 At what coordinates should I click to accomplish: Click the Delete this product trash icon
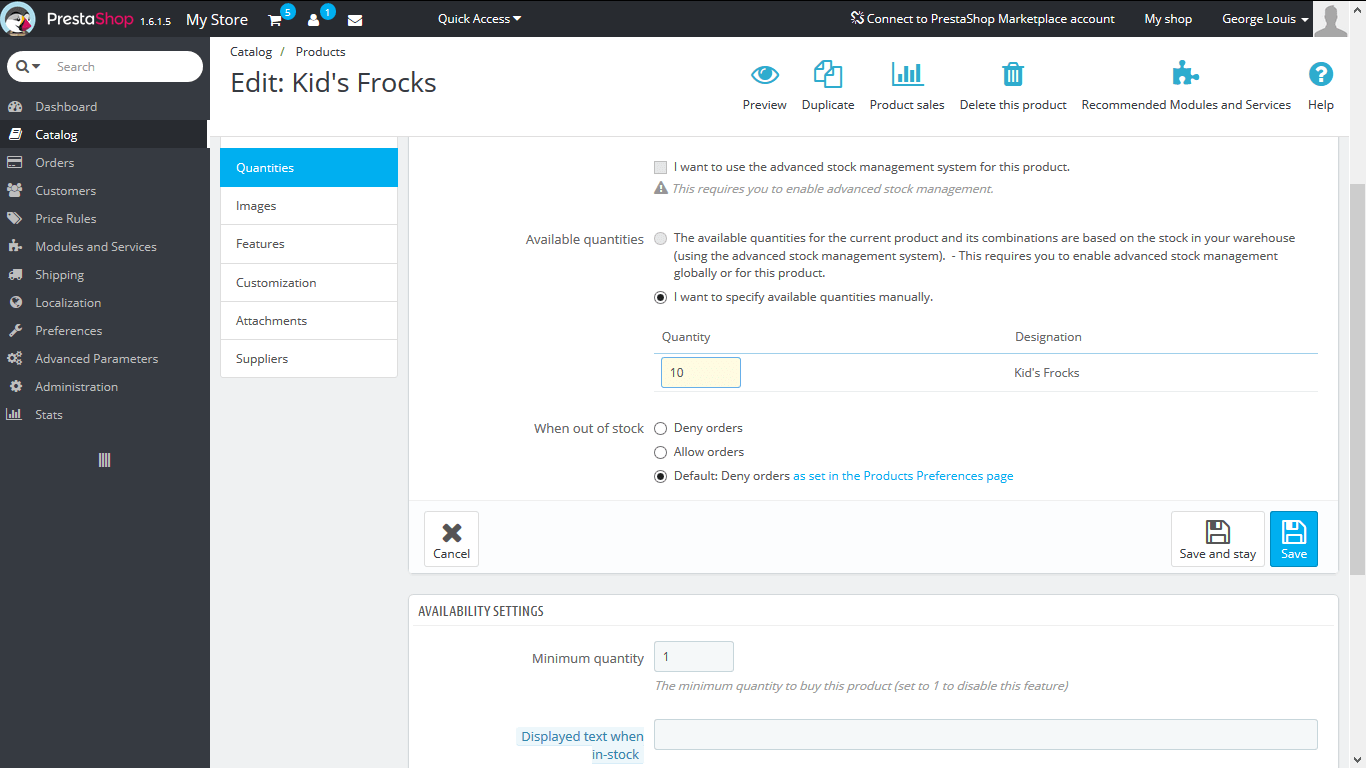pos(1012,75)
